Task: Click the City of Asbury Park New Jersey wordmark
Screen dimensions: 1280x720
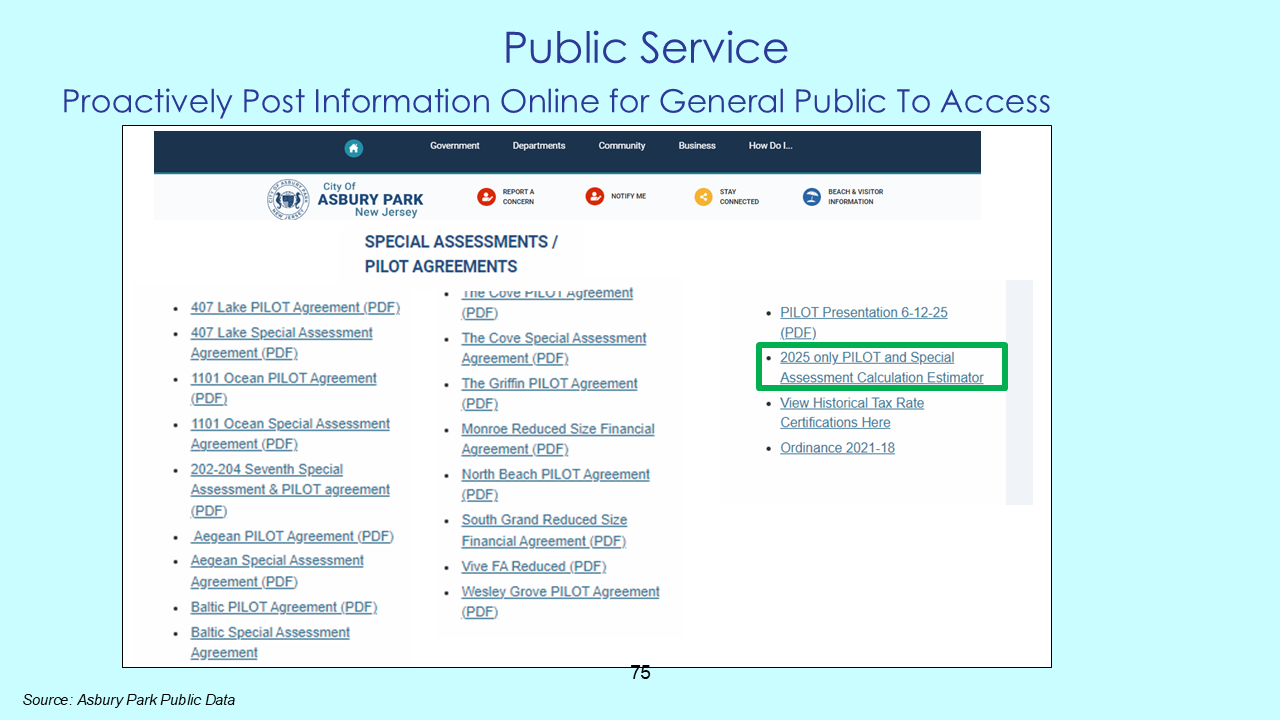Action: point(370,199)
